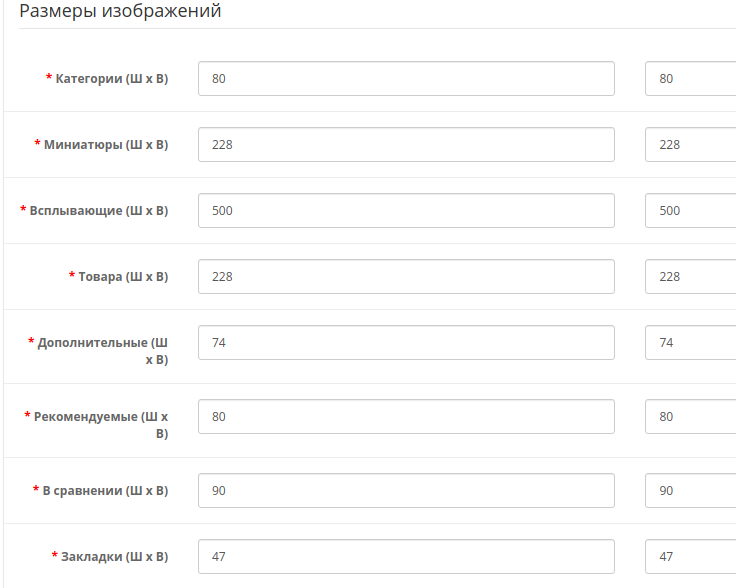Screen dimensions: 736x588
Task: Click the Категории (Ш x В) label
Action: 111,79
